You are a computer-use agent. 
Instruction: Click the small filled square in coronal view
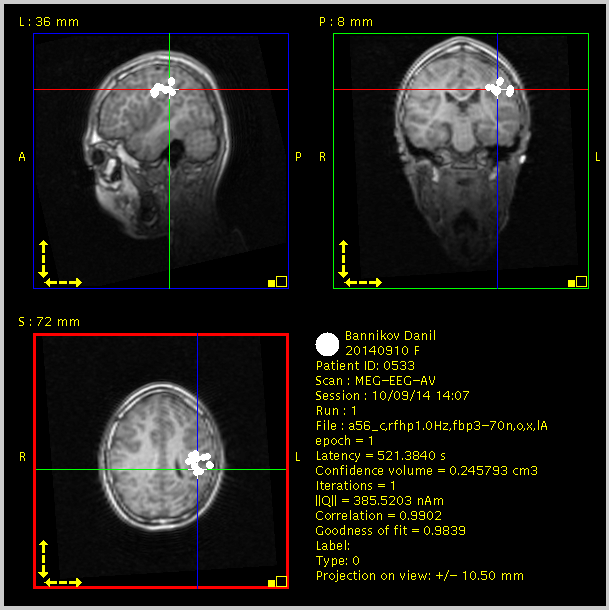[572, 283]
